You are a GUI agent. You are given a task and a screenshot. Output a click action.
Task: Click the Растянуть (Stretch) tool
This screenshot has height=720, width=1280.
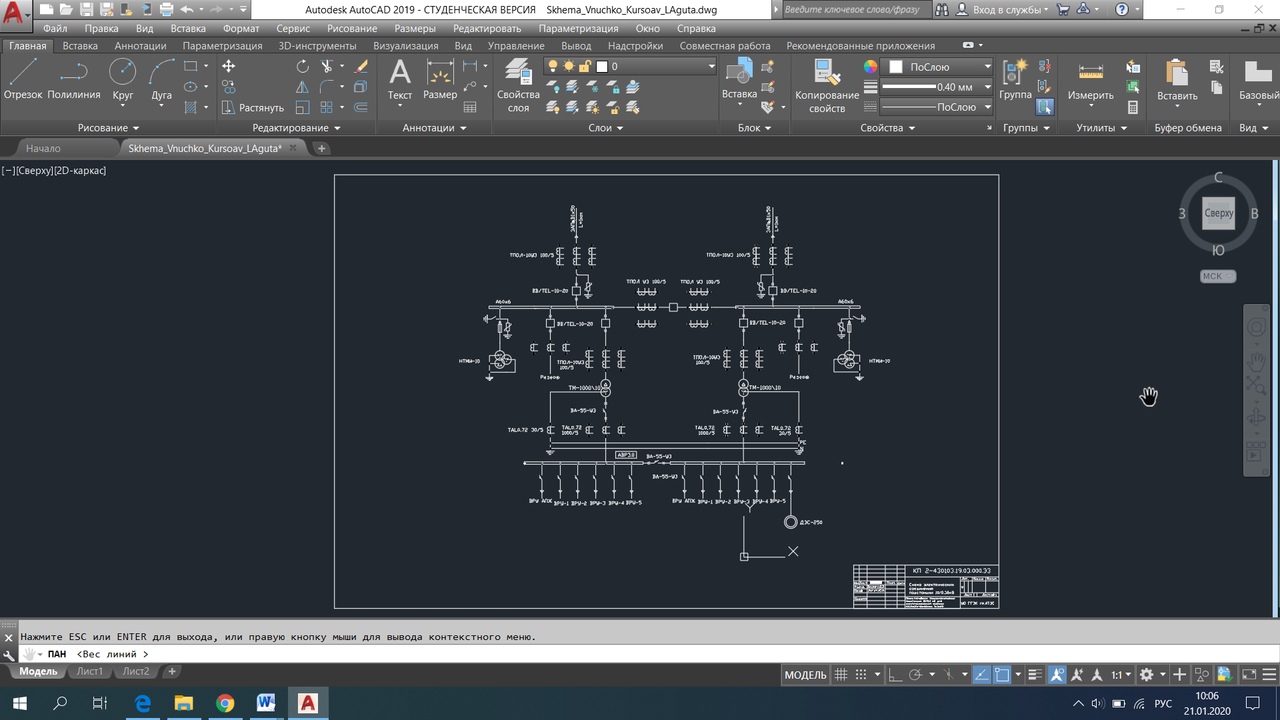tap(252, 107)
